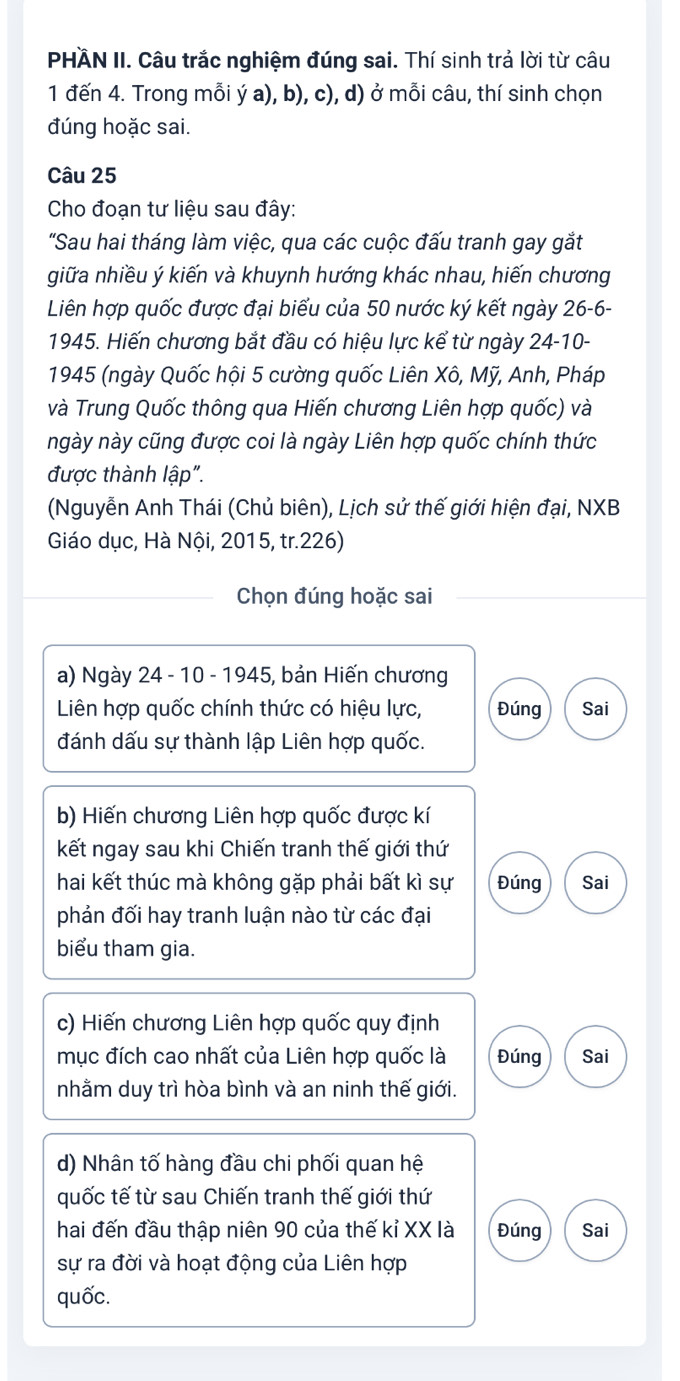Click the Nguyễn Anh Thái source citation
The image size is (680, 1381).
point(332,507)
